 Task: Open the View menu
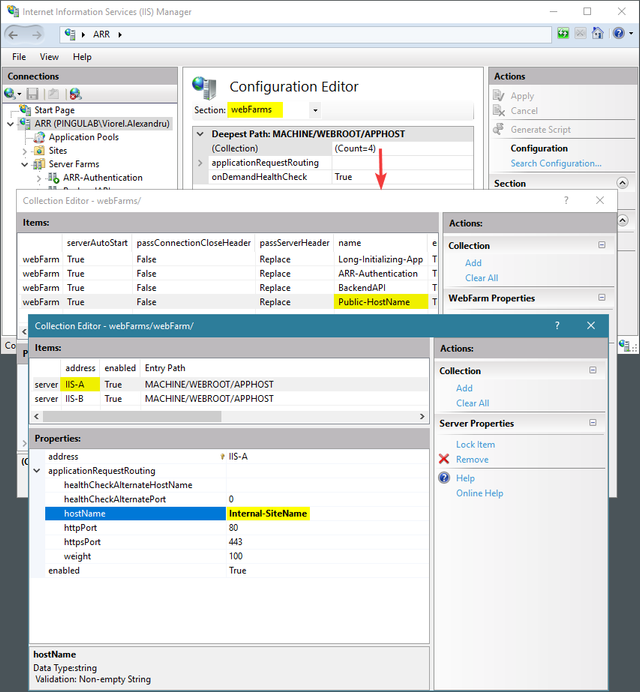point(49,57)
